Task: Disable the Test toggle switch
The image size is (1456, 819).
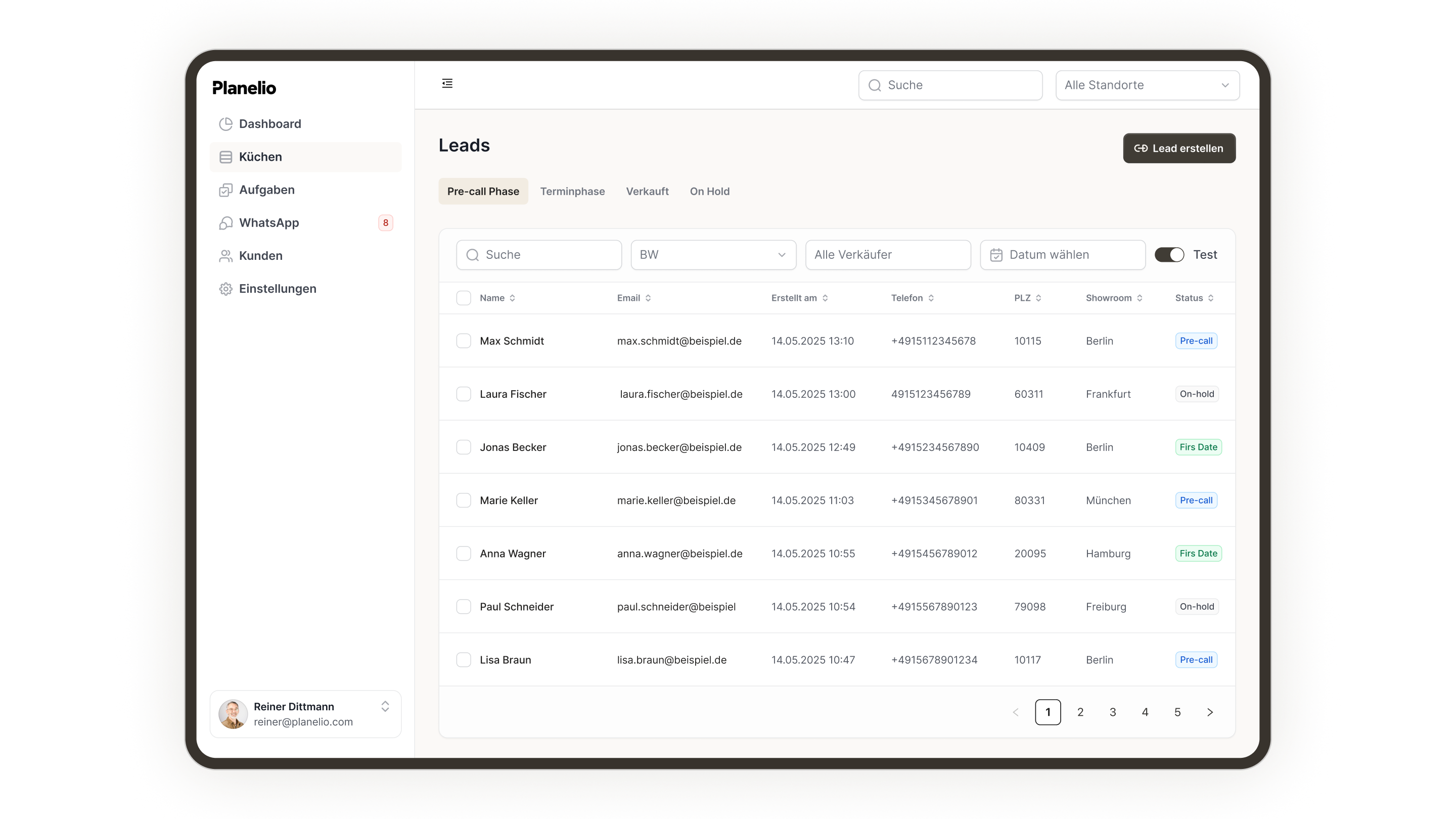Action: (1169, 255)
